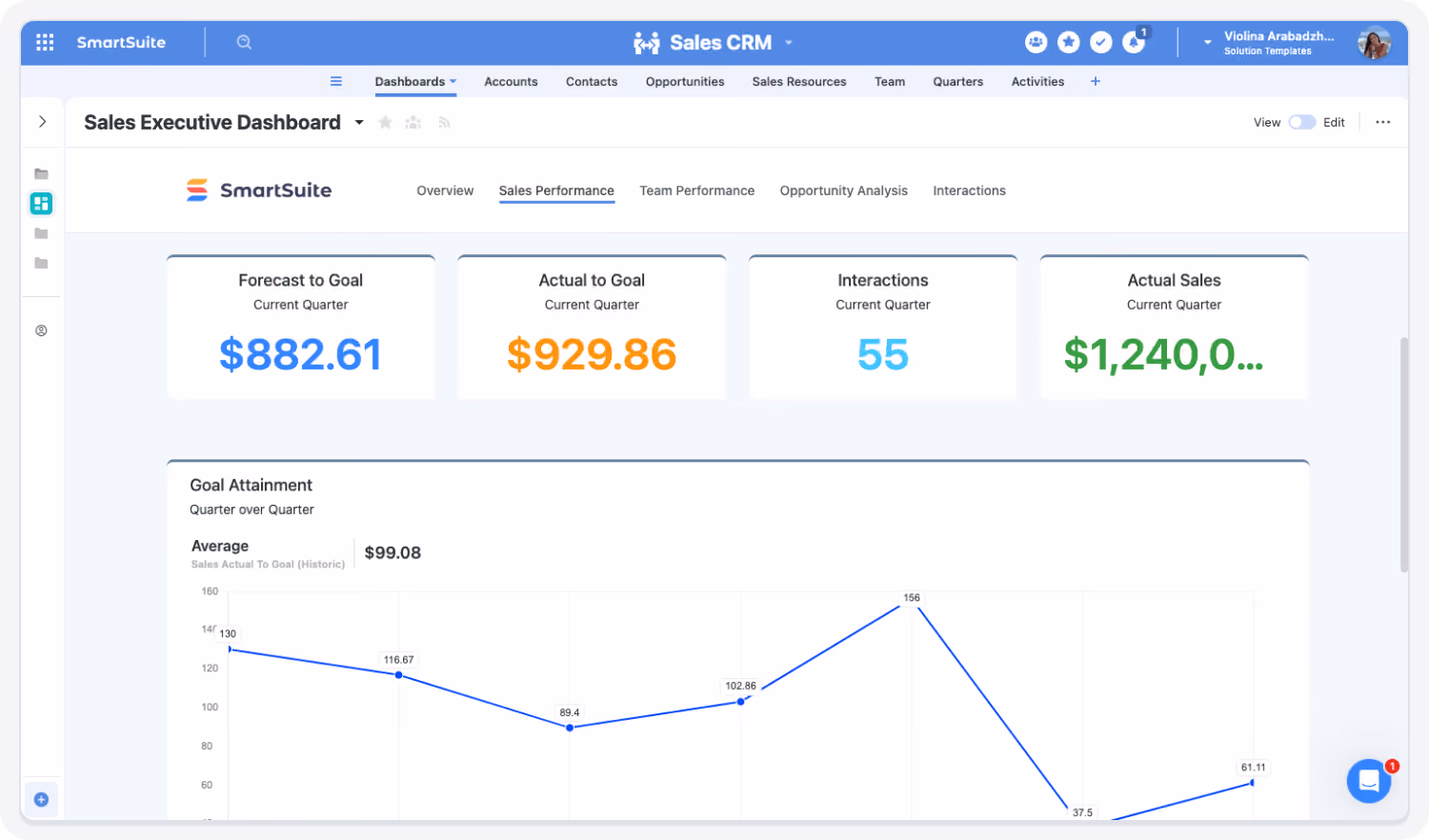The height and width of the screenshot is (840, 1429).
Task: Click the dashboard vertical scrollbar
Action: click(x=1403, y=453)
